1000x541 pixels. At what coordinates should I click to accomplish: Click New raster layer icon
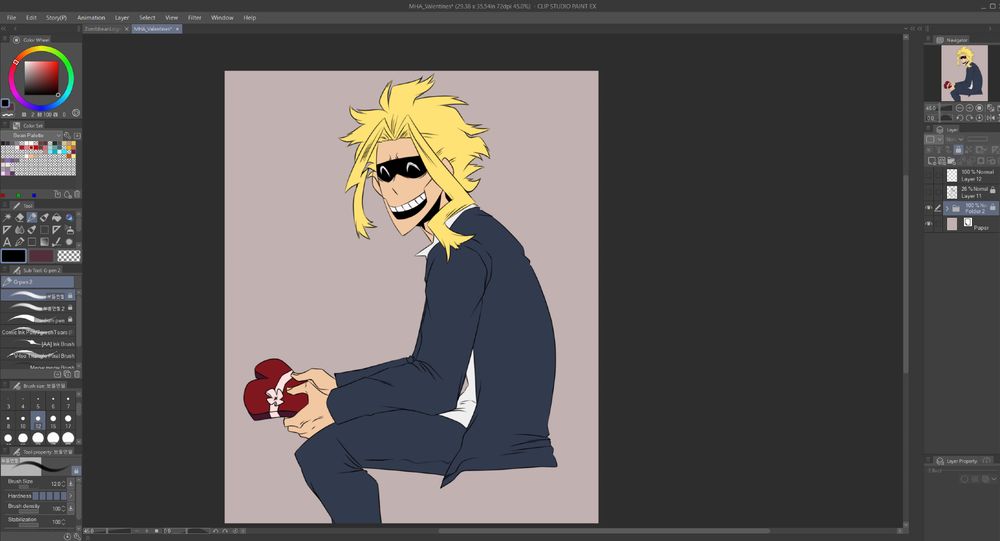coord(931,161)
